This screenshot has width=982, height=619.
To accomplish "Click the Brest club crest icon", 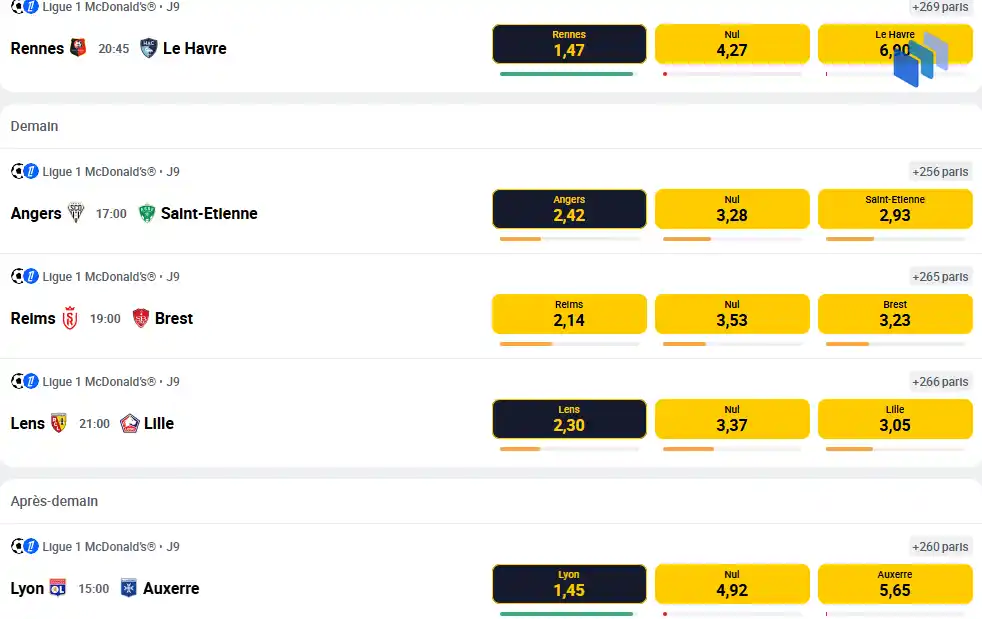I will [141, 318].
